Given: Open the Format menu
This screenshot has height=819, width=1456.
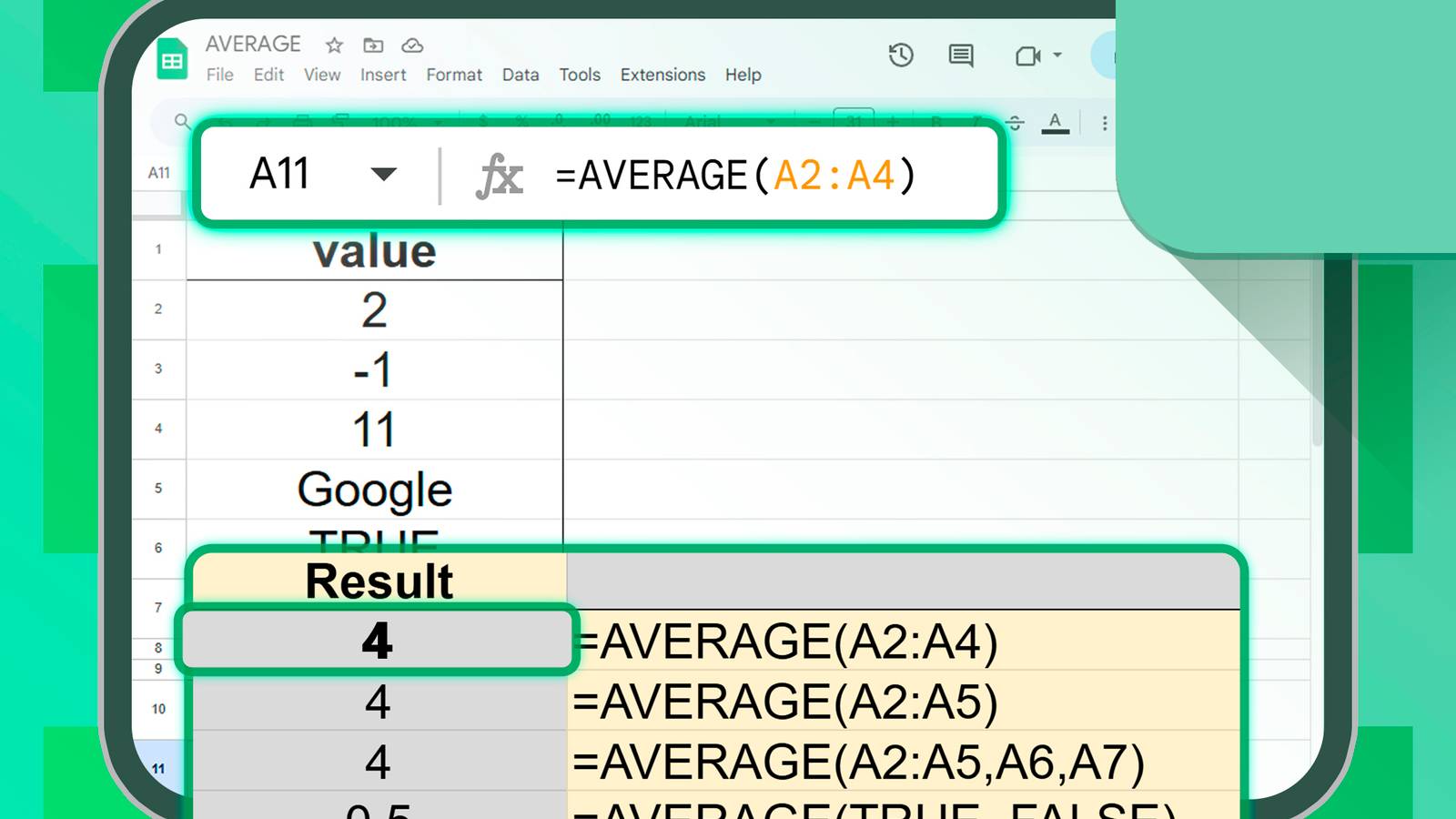Looking at the screenshot, I should 454,75.
